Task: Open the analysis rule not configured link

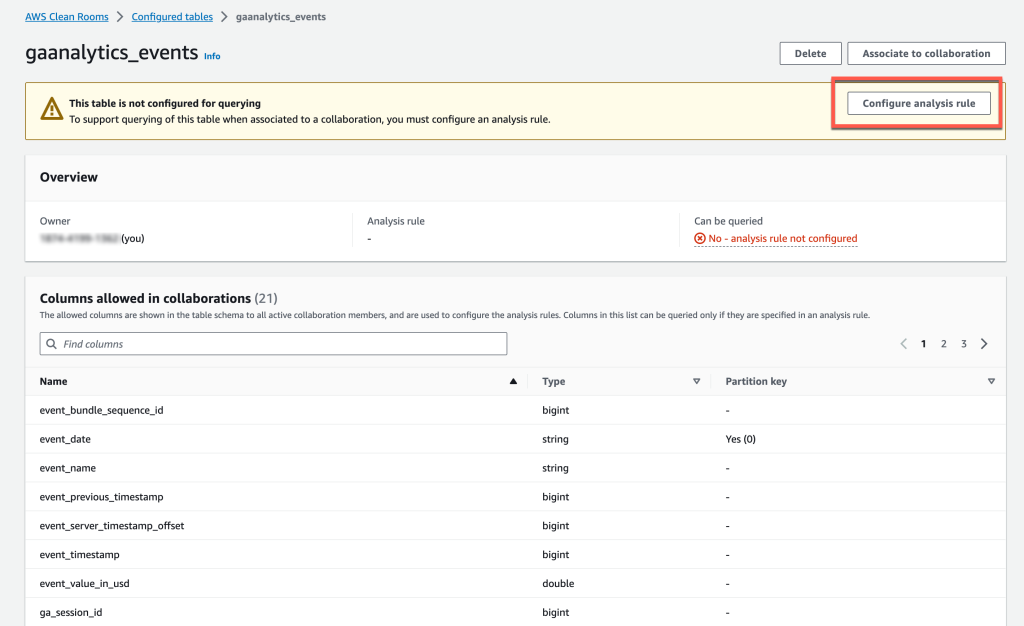Action: coord(779,238)
